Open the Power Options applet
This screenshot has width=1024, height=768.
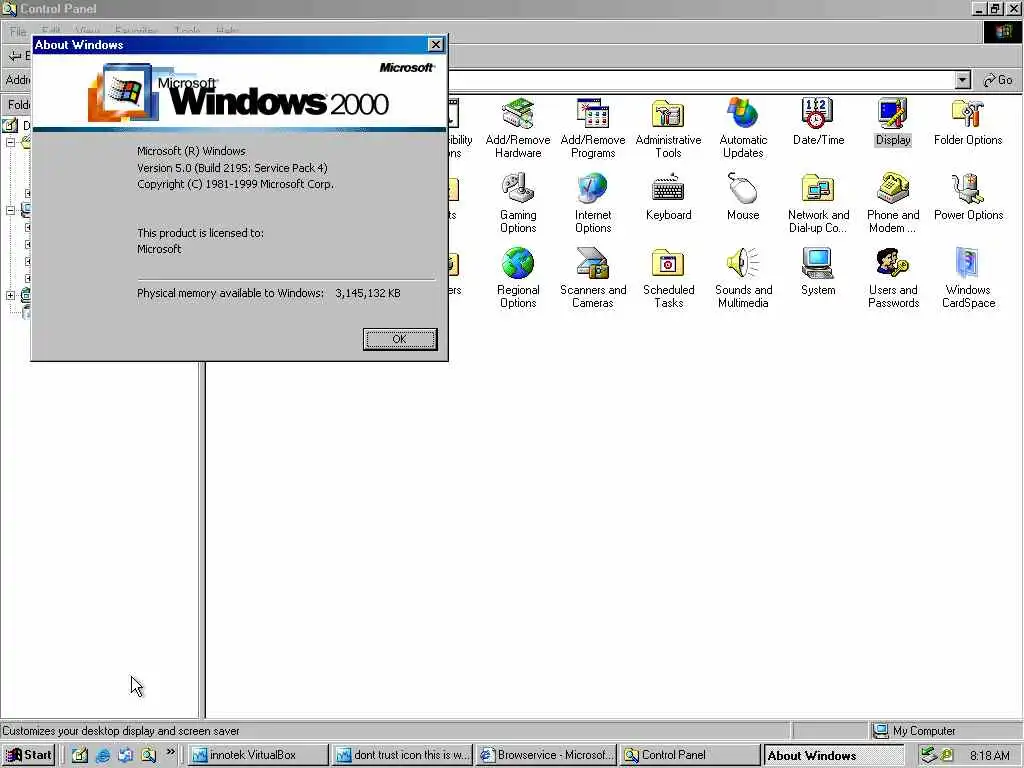968,197
